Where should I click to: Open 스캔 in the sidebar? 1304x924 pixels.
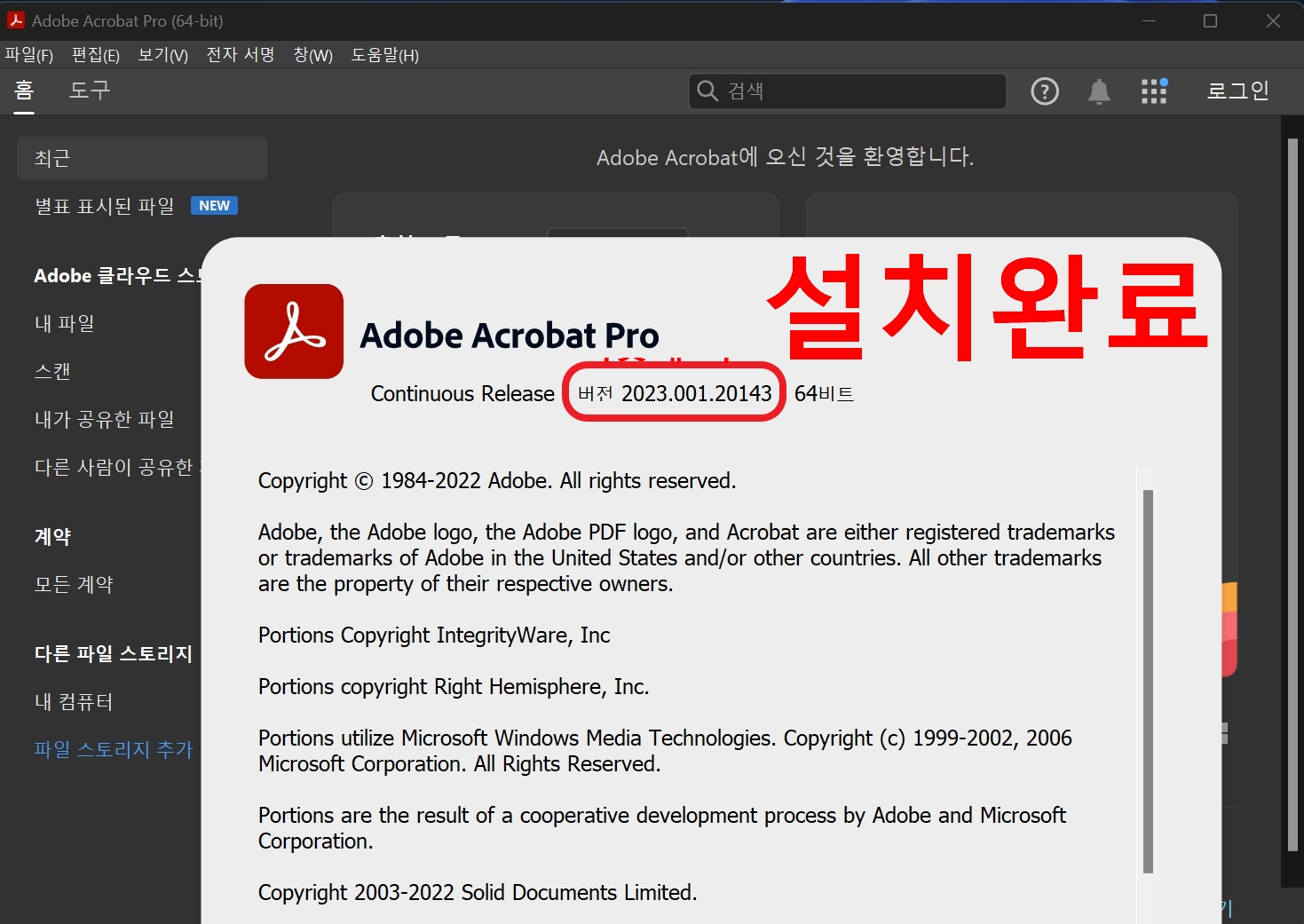pos(52,371)
